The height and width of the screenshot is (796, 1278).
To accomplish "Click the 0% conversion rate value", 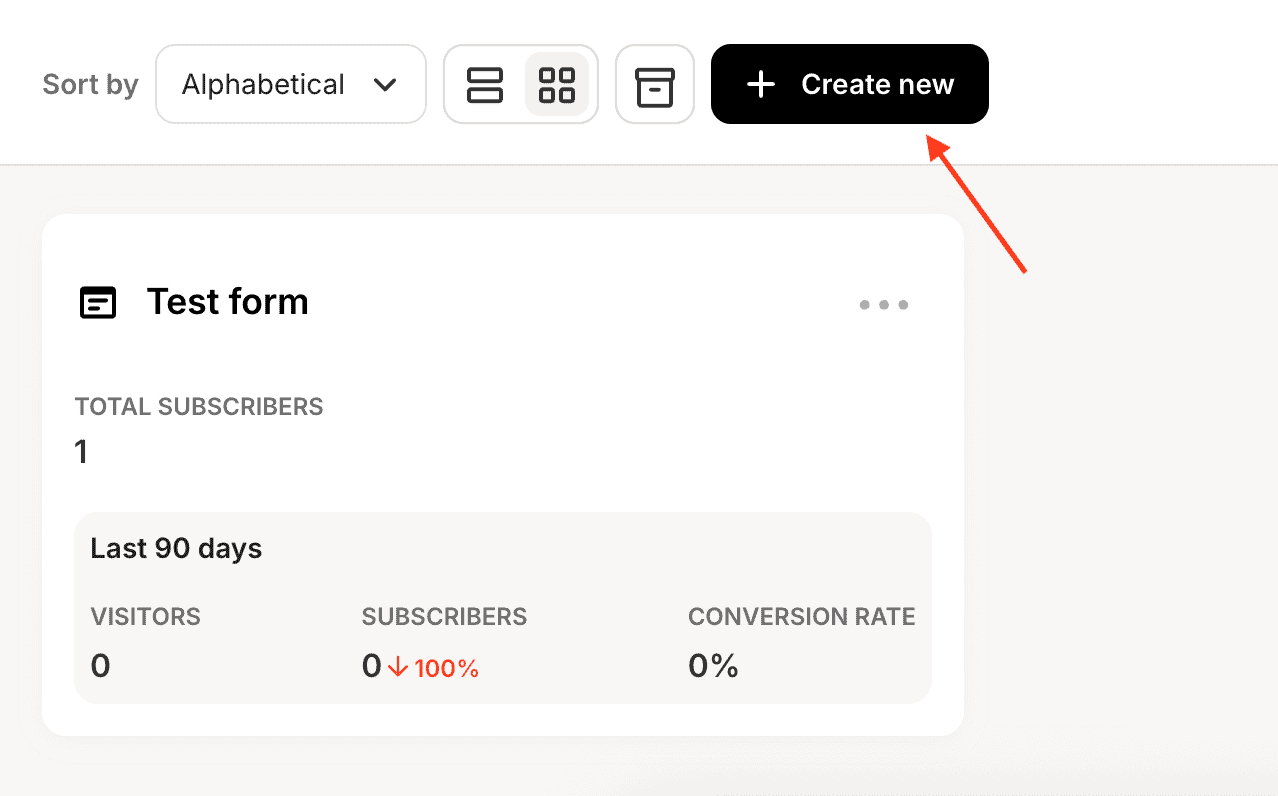I will 713,666.
